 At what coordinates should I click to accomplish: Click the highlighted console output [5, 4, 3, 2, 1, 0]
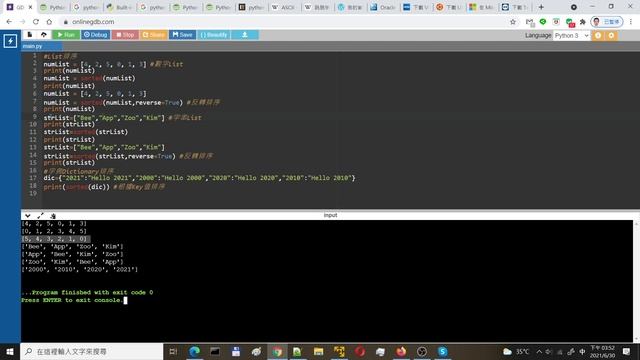[56, 239]
